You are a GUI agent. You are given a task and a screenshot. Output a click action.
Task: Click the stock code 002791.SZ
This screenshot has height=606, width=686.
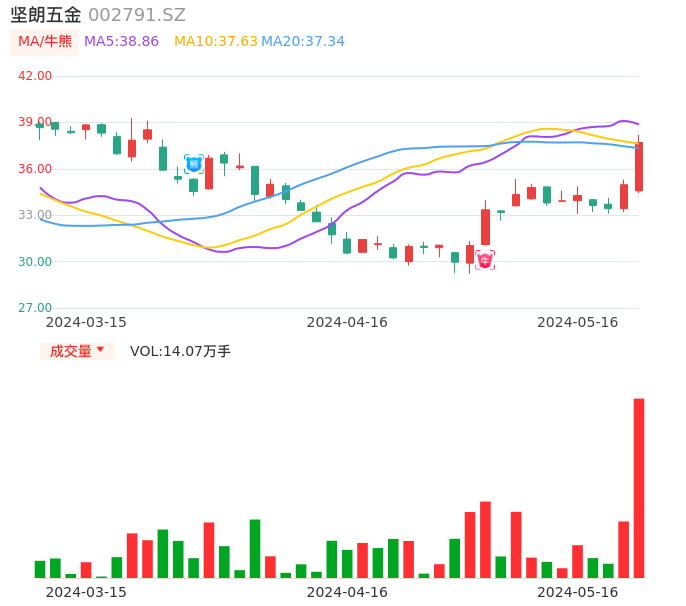137,15
